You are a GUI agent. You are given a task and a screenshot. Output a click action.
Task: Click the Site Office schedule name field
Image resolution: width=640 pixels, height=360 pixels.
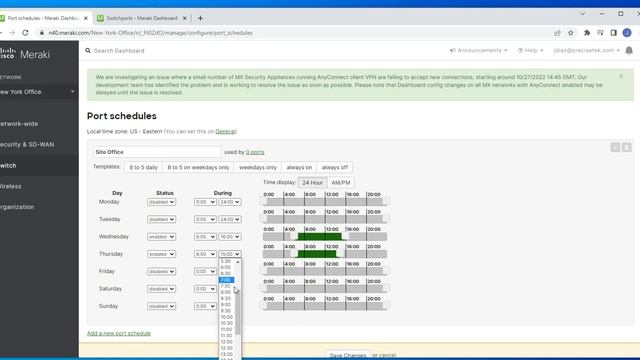click(x=157, y=152)
